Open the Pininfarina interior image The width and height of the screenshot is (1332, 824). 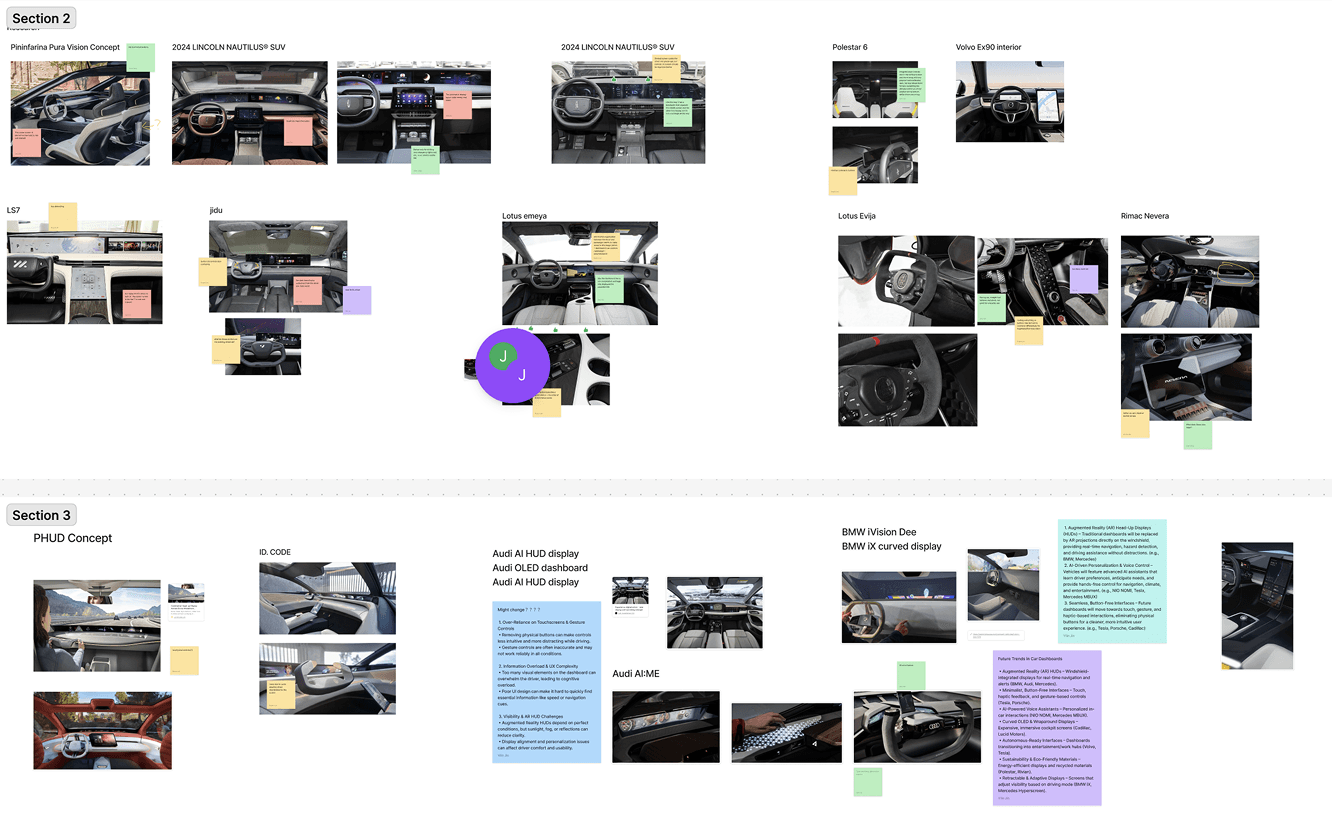80,113
